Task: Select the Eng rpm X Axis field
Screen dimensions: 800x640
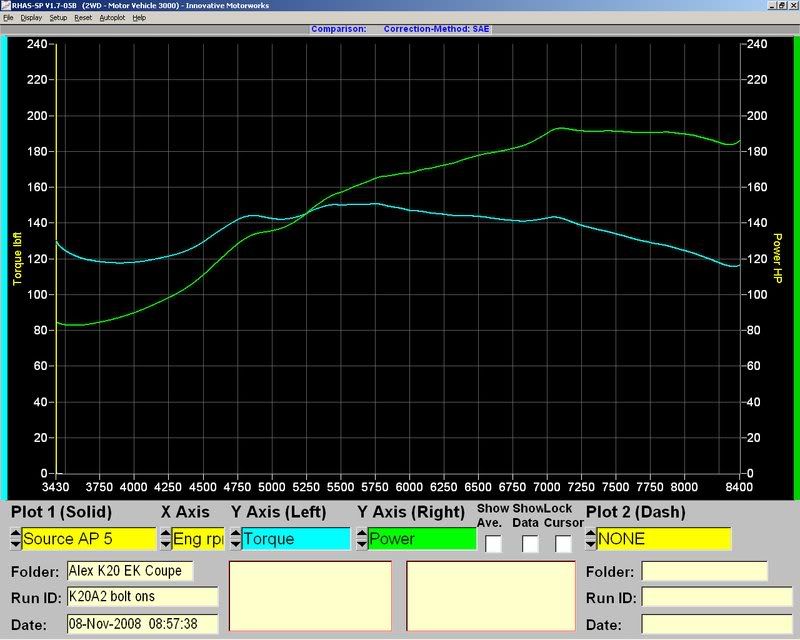Action: 198,539
